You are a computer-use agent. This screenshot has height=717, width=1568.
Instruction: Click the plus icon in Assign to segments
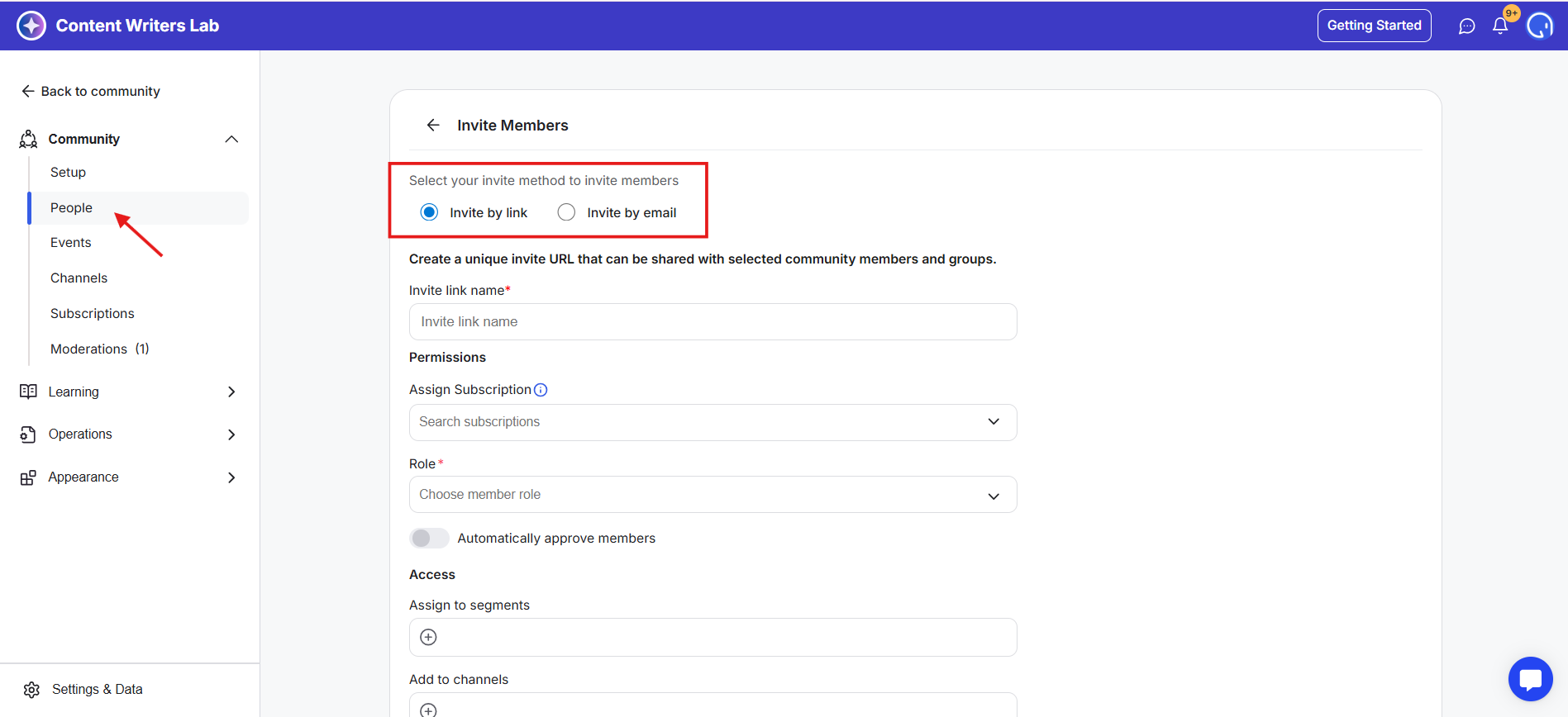[428, 637]
